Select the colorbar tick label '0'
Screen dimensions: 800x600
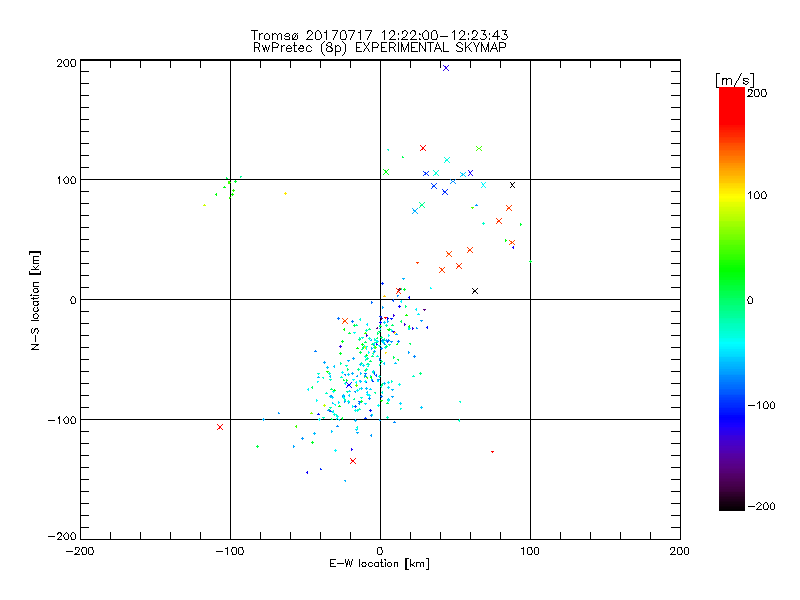(x=750, y=301)
